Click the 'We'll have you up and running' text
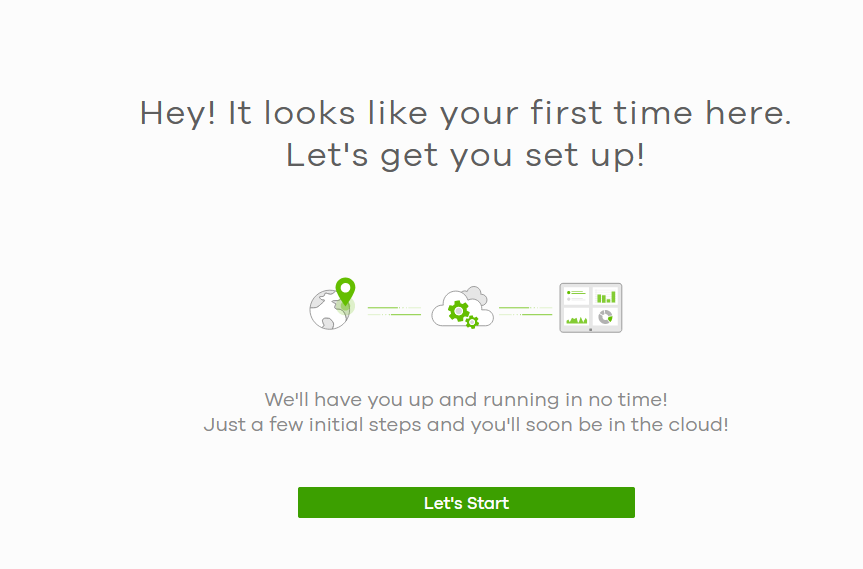Image resolution: width=863 pixels, height=569 pixels. pos(466,400)
